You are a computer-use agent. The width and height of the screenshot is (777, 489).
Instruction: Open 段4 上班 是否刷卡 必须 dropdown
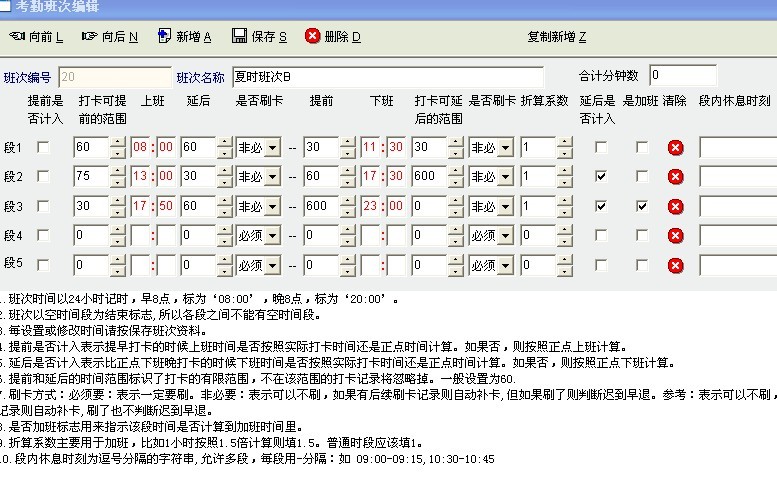coord(270,236)
